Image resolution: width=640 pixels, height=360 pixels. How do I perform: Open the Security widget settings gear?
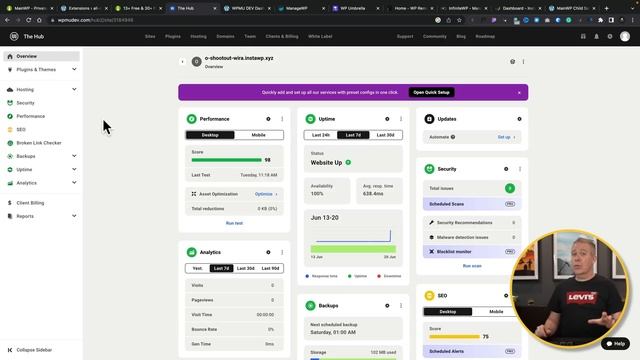506,169
